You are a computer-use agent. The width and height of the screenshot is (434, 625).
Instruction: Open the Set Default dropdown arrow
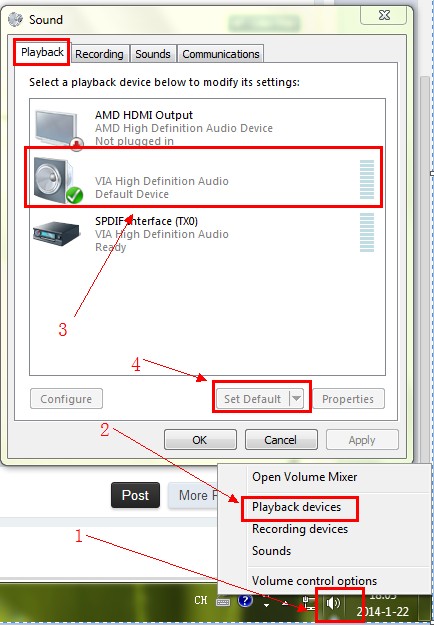(296, 399)
